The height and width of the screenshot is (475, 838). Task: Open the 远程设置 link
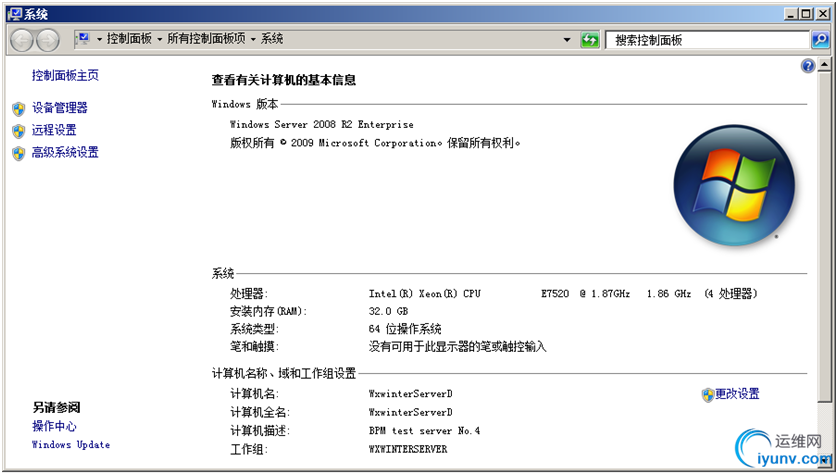click(54, 130)
